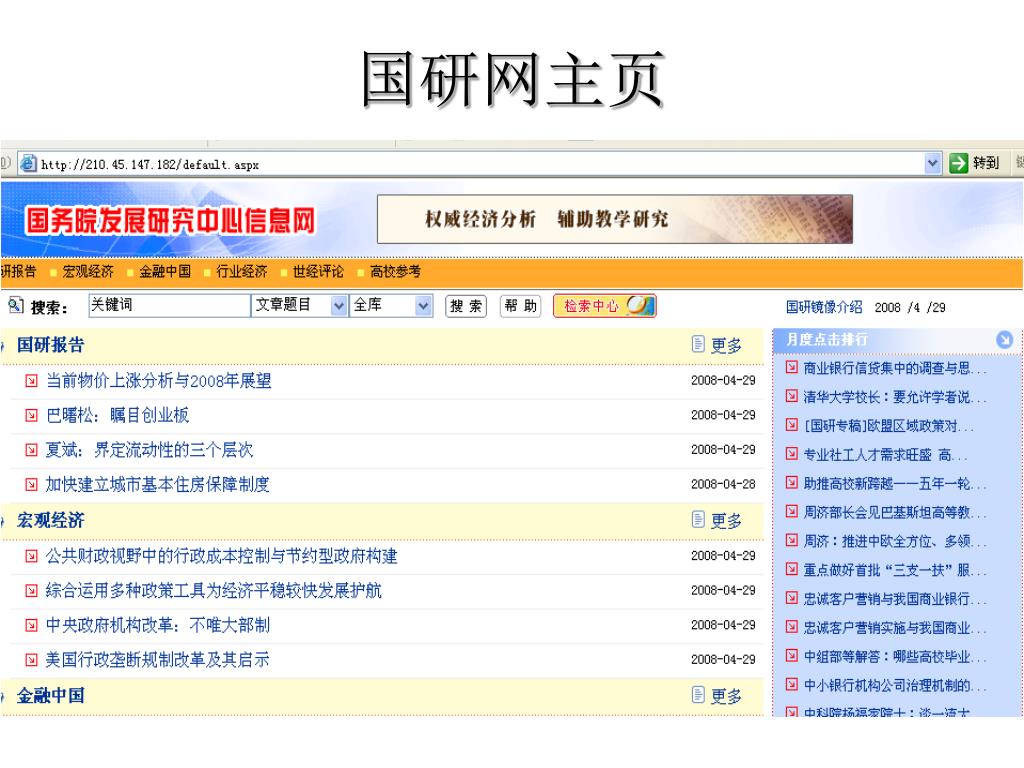Click the 金融中国 section heading
Screen dimensions: 1024x768
pos(50,696)
